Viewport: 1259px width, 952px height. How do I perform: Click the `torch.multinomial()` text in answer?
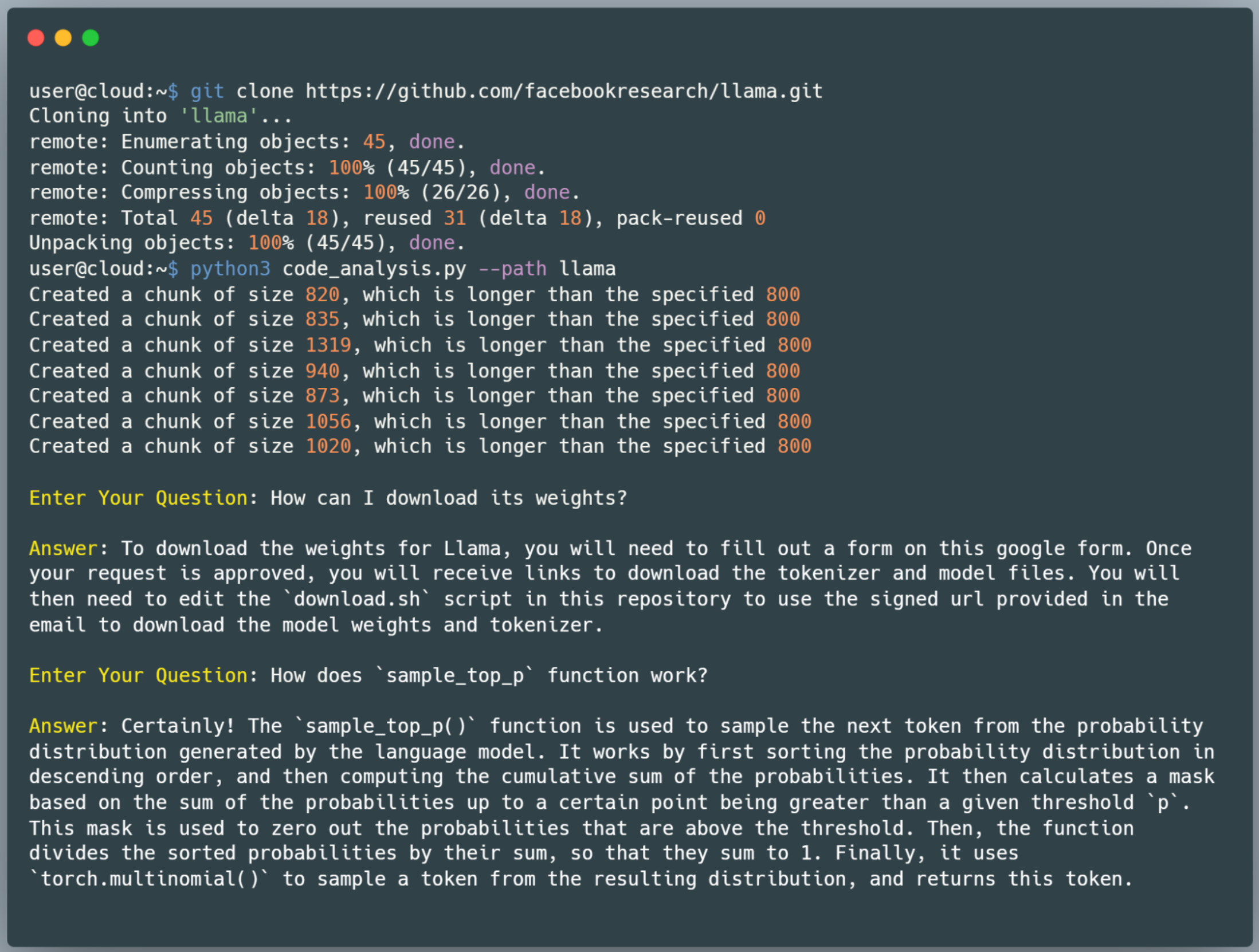point(150,879)
